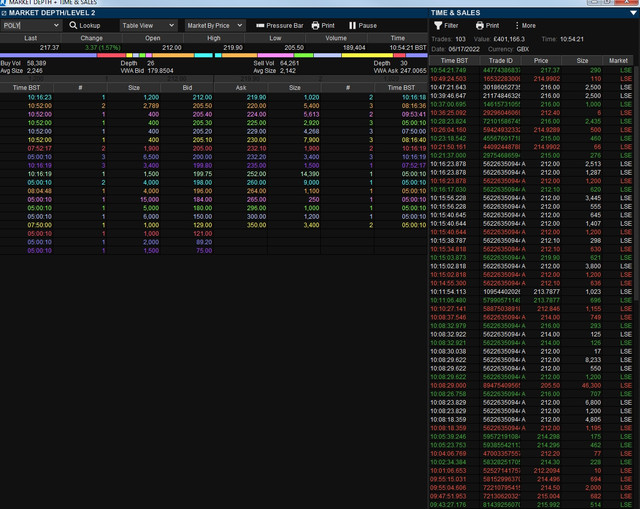Click the Market Depth/Level 2 panel icon

pyautogui.click(x=4, y=13)
